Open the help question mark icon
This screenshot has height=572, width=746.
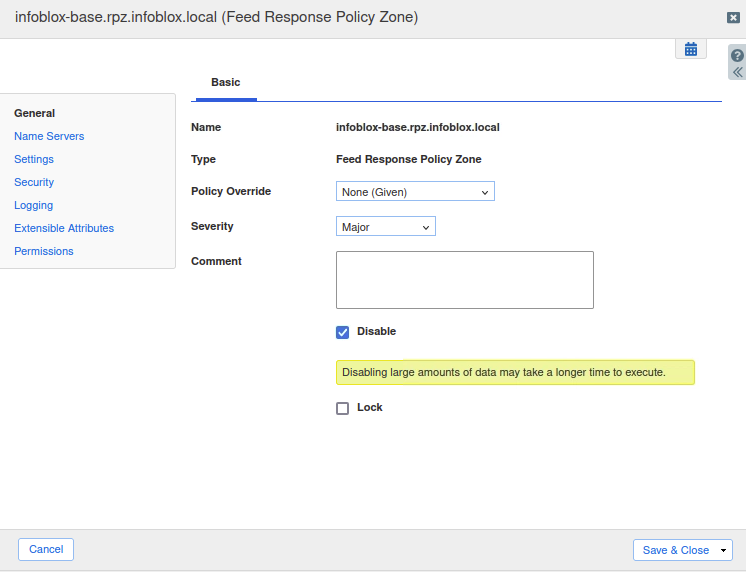coord(737,56)
